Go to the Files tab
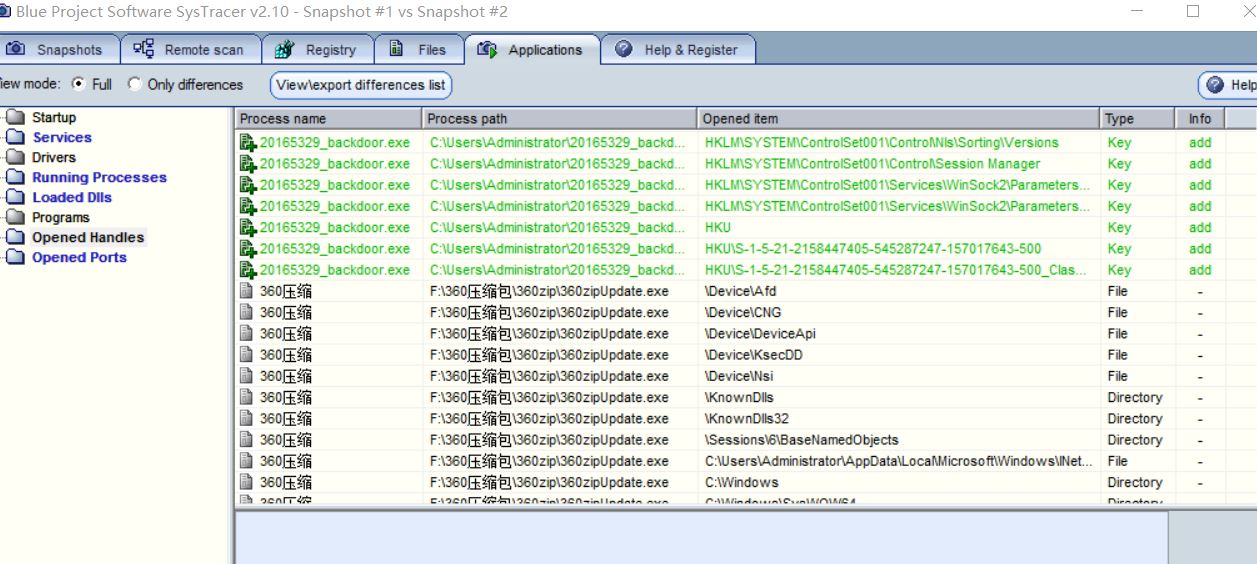The height and width of the screenshot is (564, 1257). (x=419, y=50)
